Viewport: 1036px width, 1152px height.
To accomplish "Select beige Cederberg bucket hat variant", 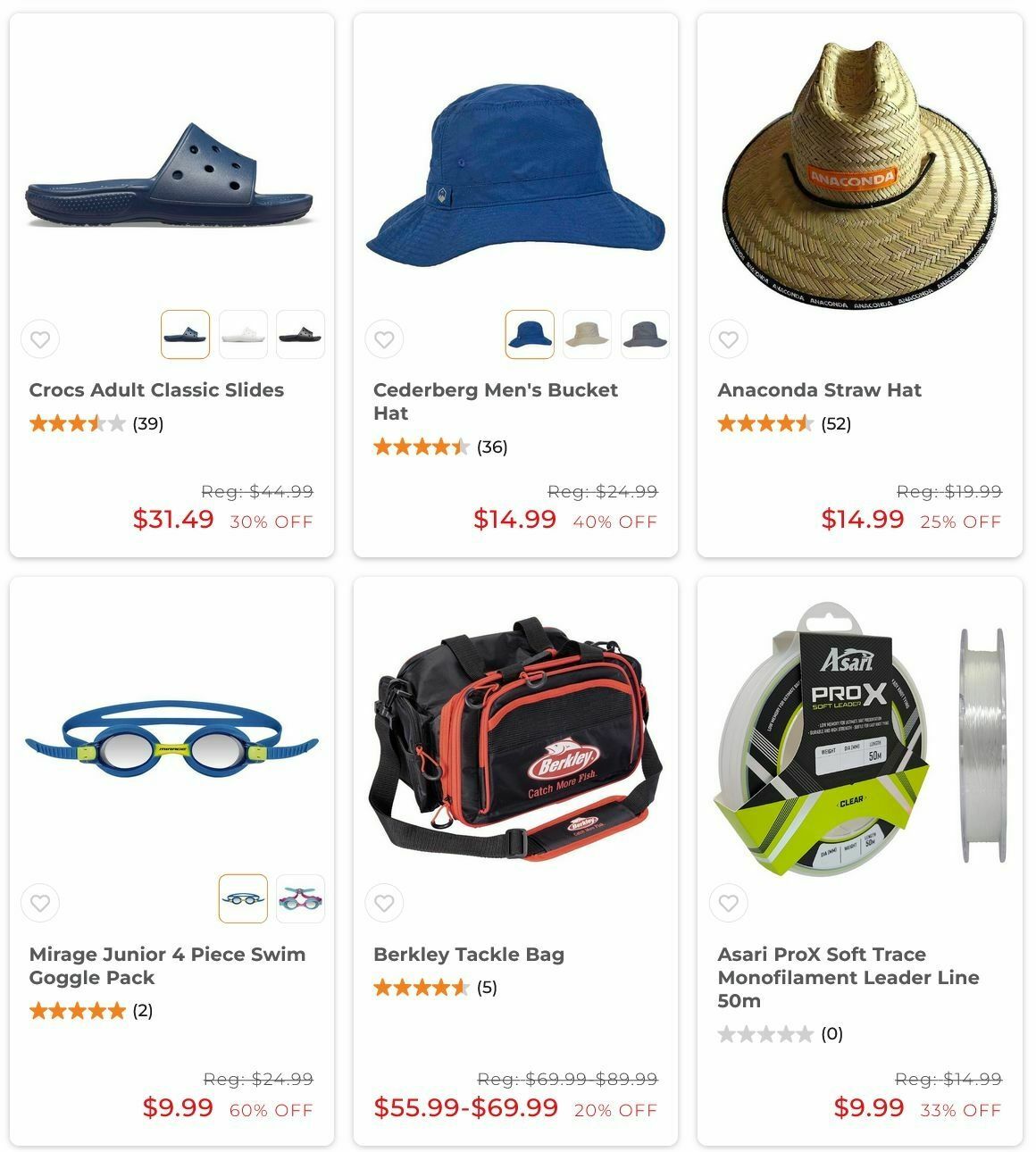I will pyautogui.click(x=587, y=334).
